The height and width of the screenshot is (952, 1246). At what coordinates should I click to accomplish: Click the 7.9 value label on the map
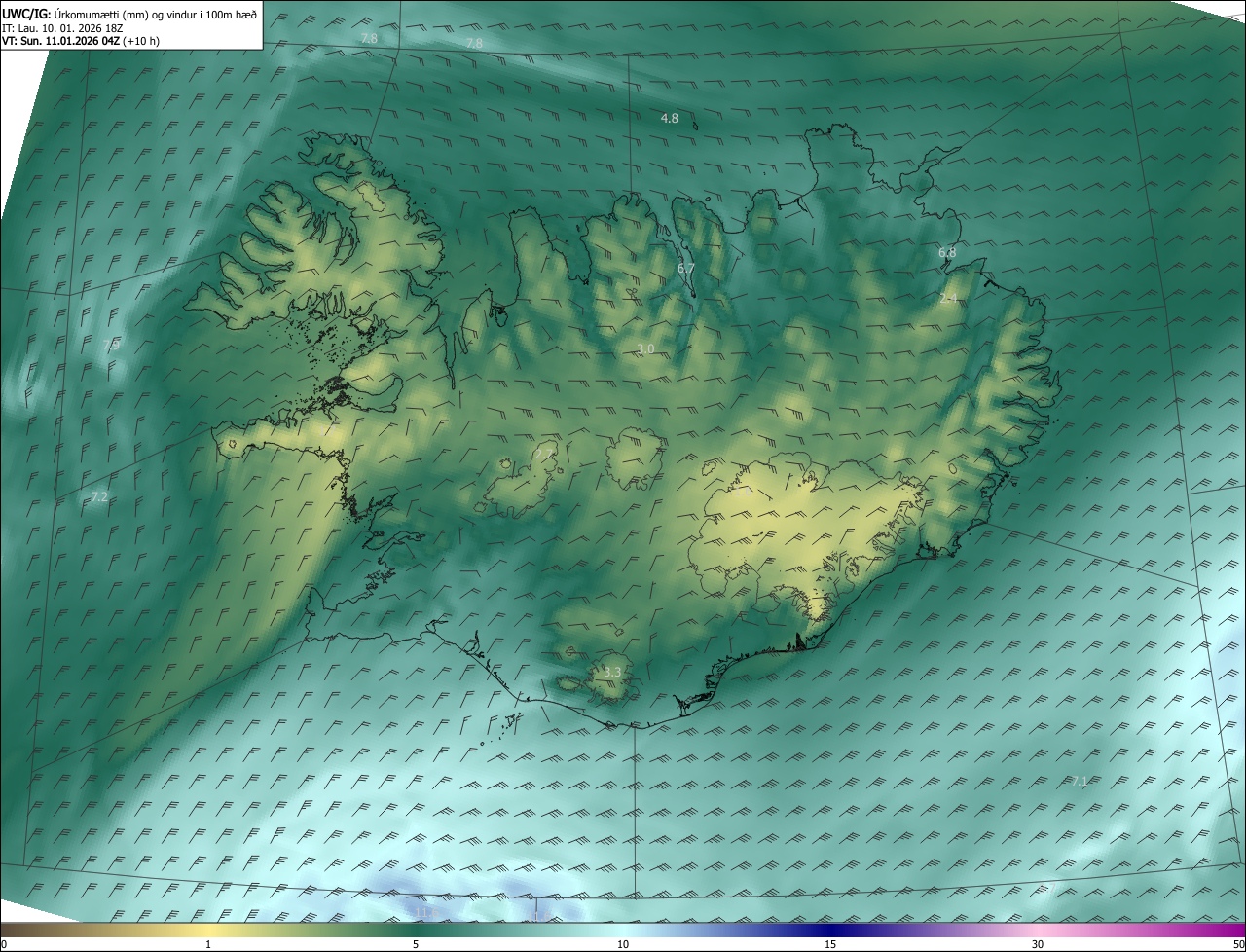coord(111,345)
